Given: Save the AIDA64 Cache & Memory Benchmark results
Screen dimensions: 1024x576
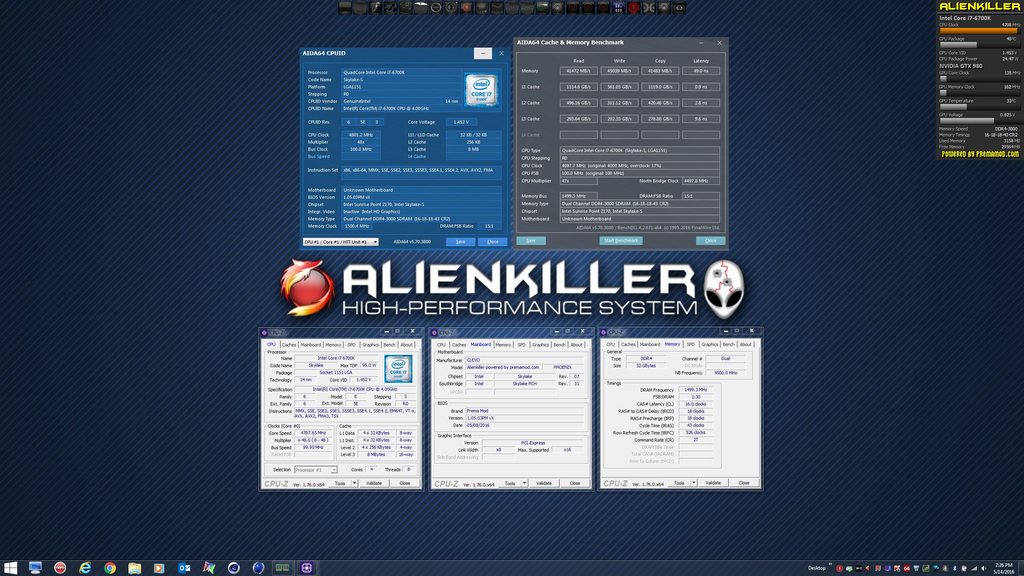Looking at the screenshot, I should click(x=531, y=241).
